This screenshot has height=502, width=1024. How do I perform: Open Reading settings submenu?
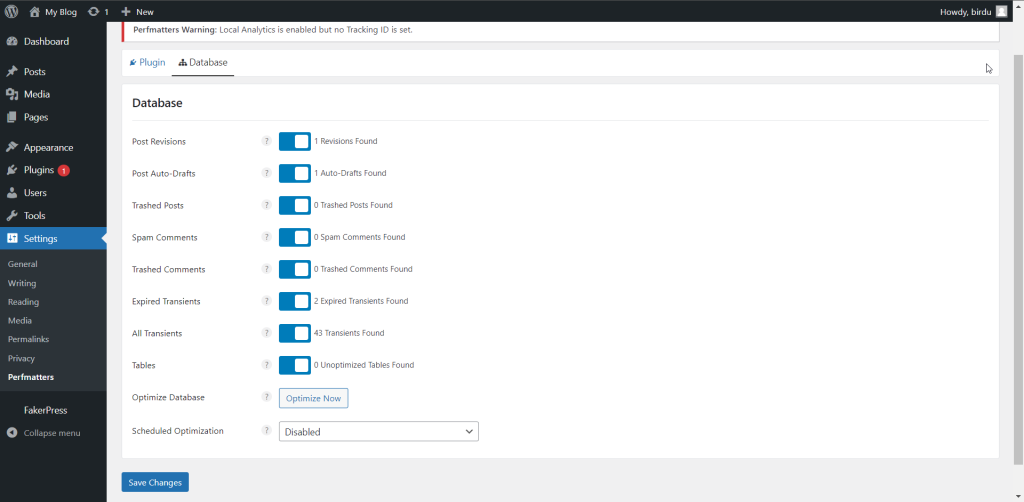pyautogui.click(x=24, y=302)
